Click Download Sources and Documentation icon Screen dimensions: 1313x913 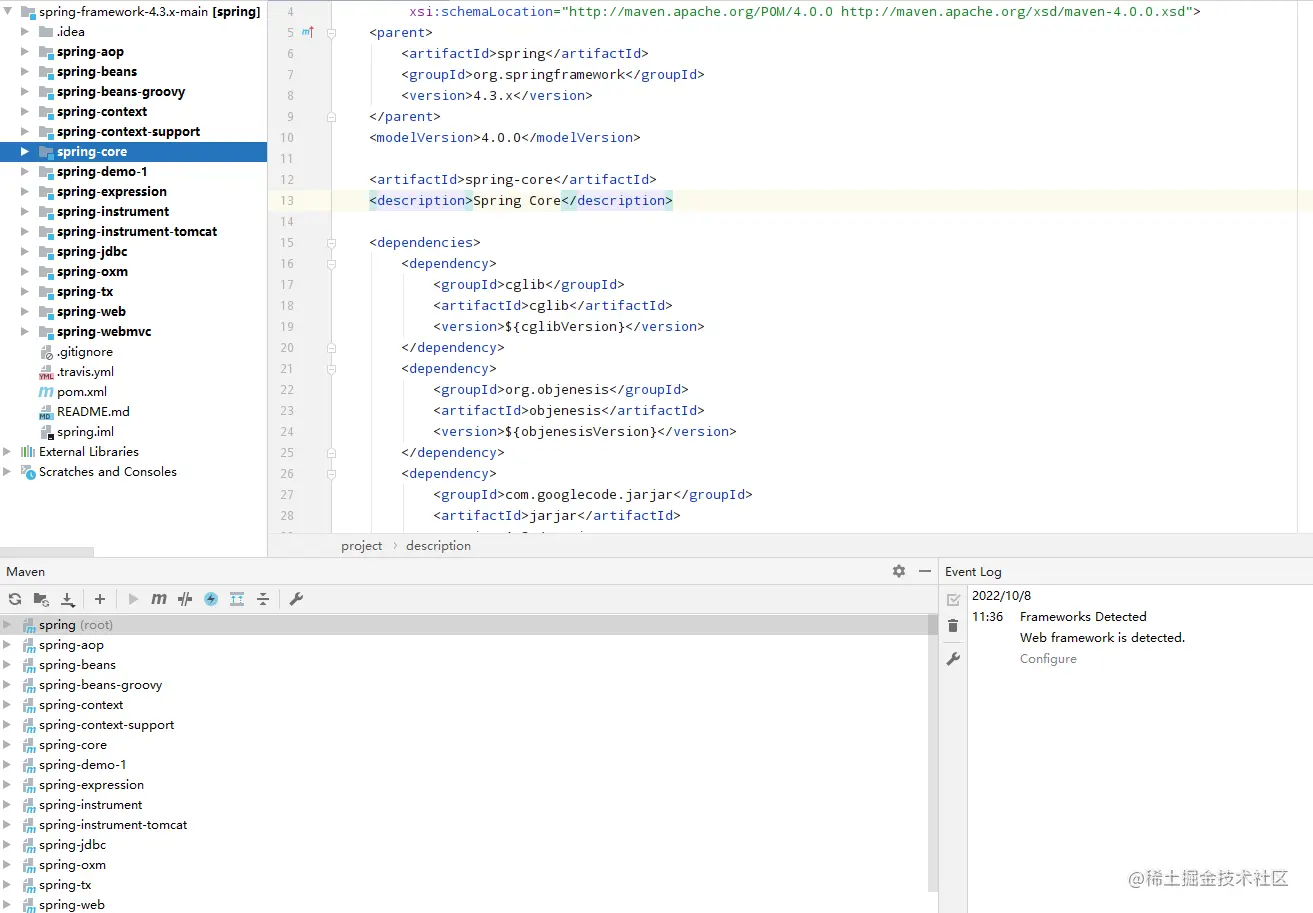coord(67,599)
